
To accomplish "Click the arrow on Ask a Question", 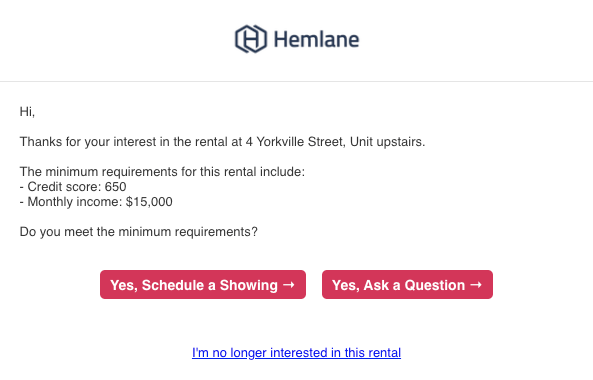I will pos(476,285).
